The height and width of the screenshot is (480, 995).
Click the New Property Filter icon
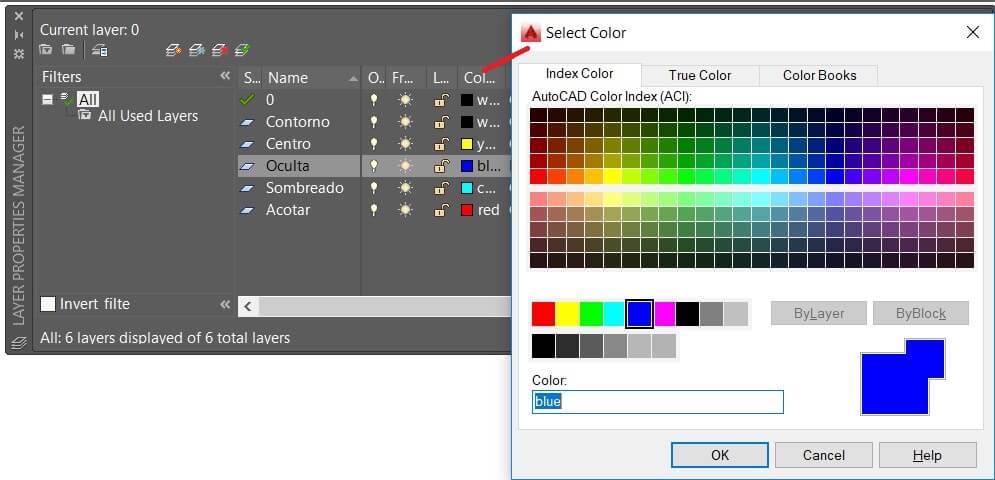(45, 50)
